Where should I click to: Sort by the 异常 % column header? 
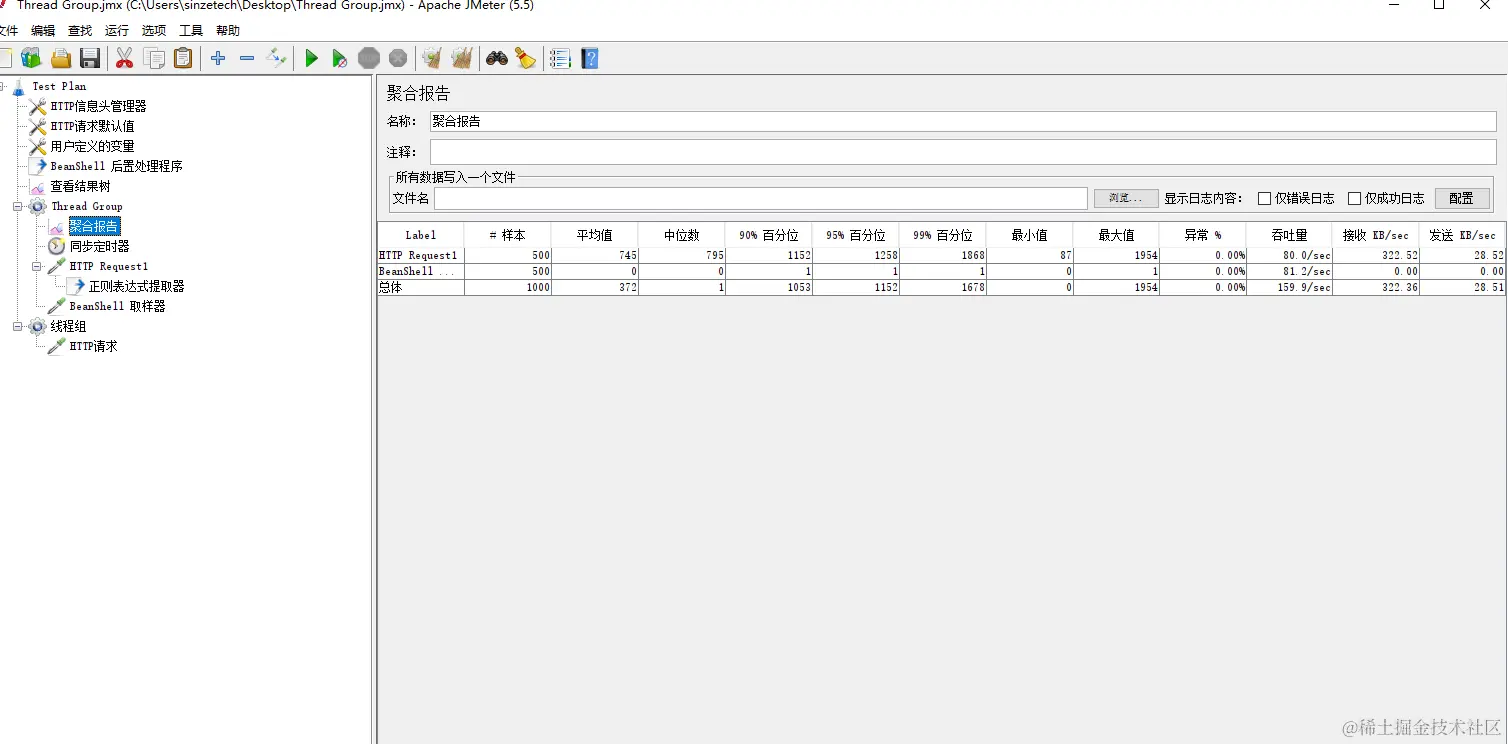point(1203,235)
